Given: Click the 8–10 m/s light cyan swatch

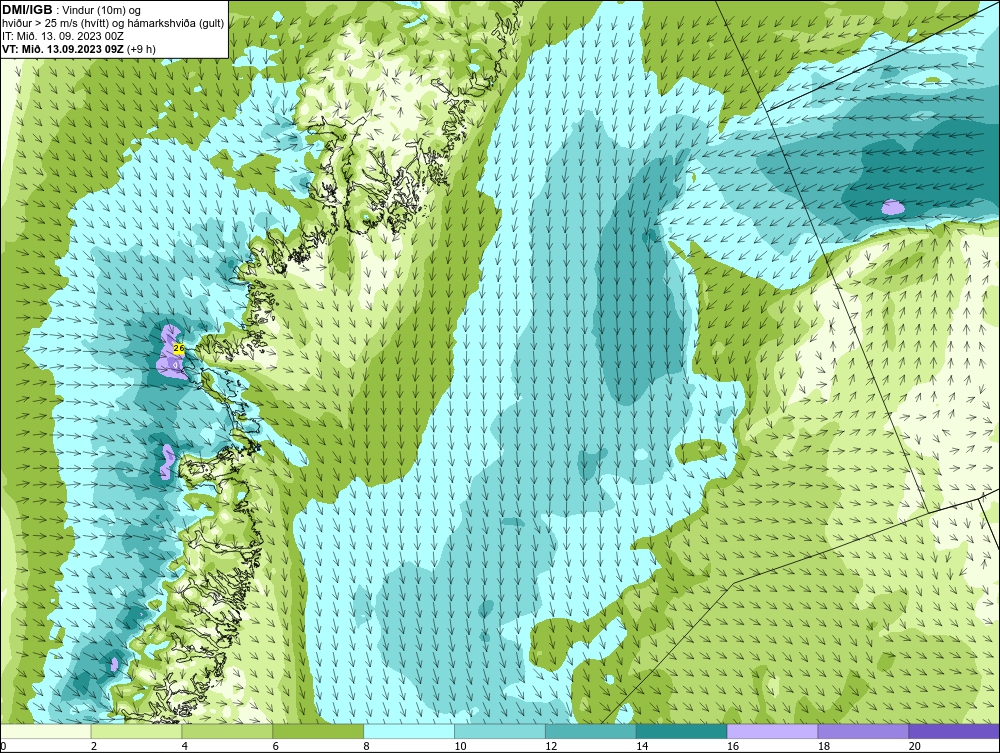Looking at the screenshot, I should click(409, 731).
